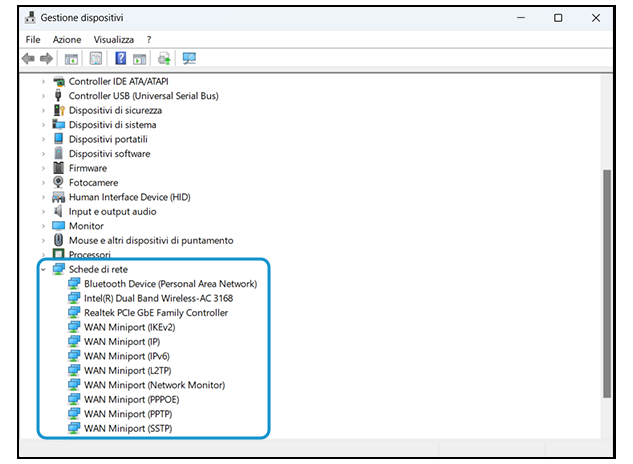
Task: Select Mouse e altri dispositivi di puntamento
Action: [x=151, y=241]
